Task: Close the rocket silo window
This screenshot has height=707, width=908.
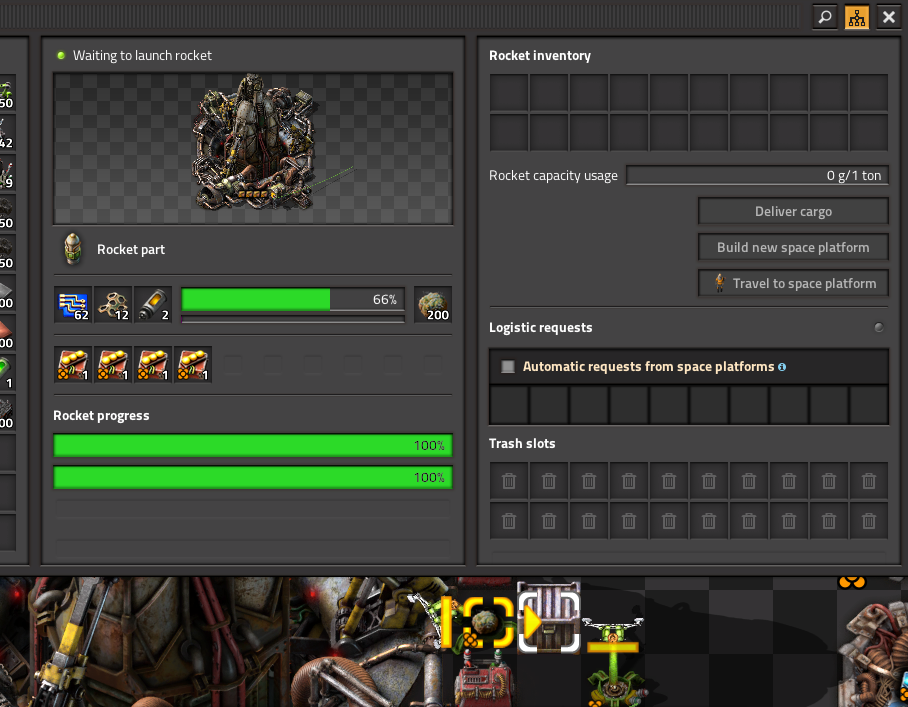Action: point(888,17)
